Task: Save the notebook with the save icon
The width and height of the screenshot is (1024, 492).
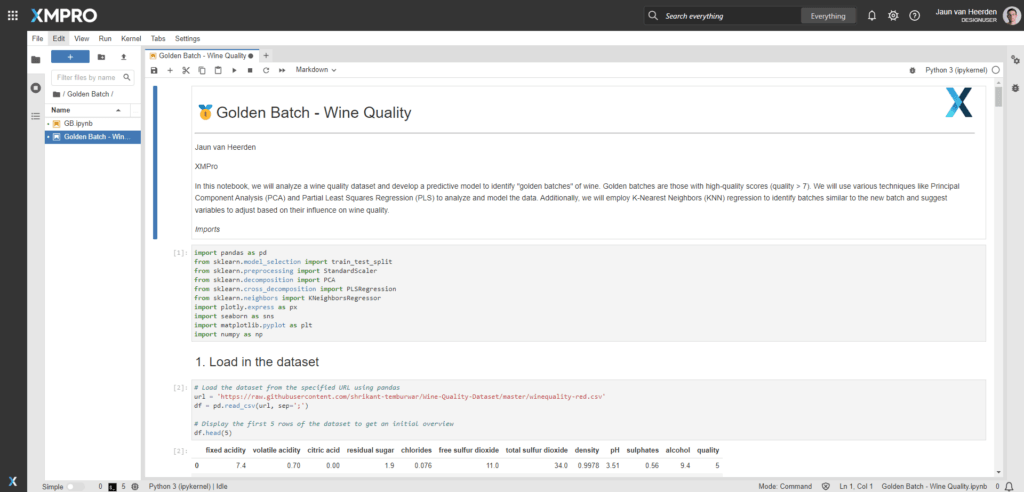Action: point(154,70)
